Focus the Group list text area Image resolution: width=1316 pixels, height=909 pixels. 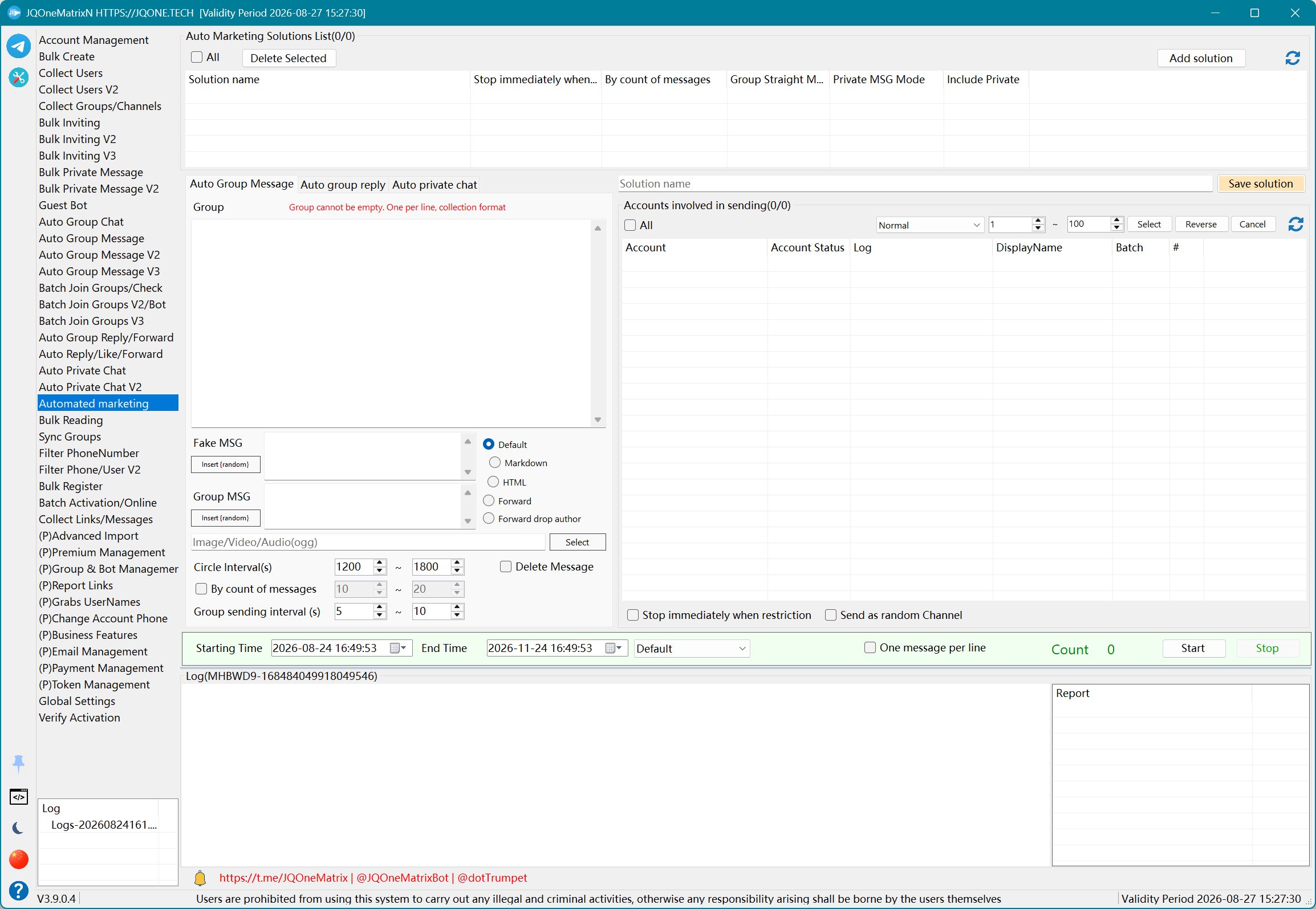click(x=391, y=323)
